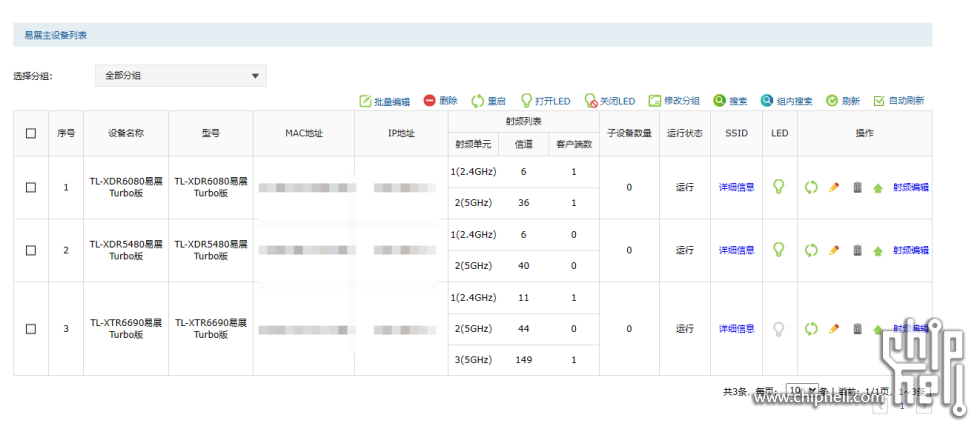Toggle the LED bulb for TL-XDR6080
This screenshot has width=980, height=432.
pyautogui.click(x=779, y=186)
